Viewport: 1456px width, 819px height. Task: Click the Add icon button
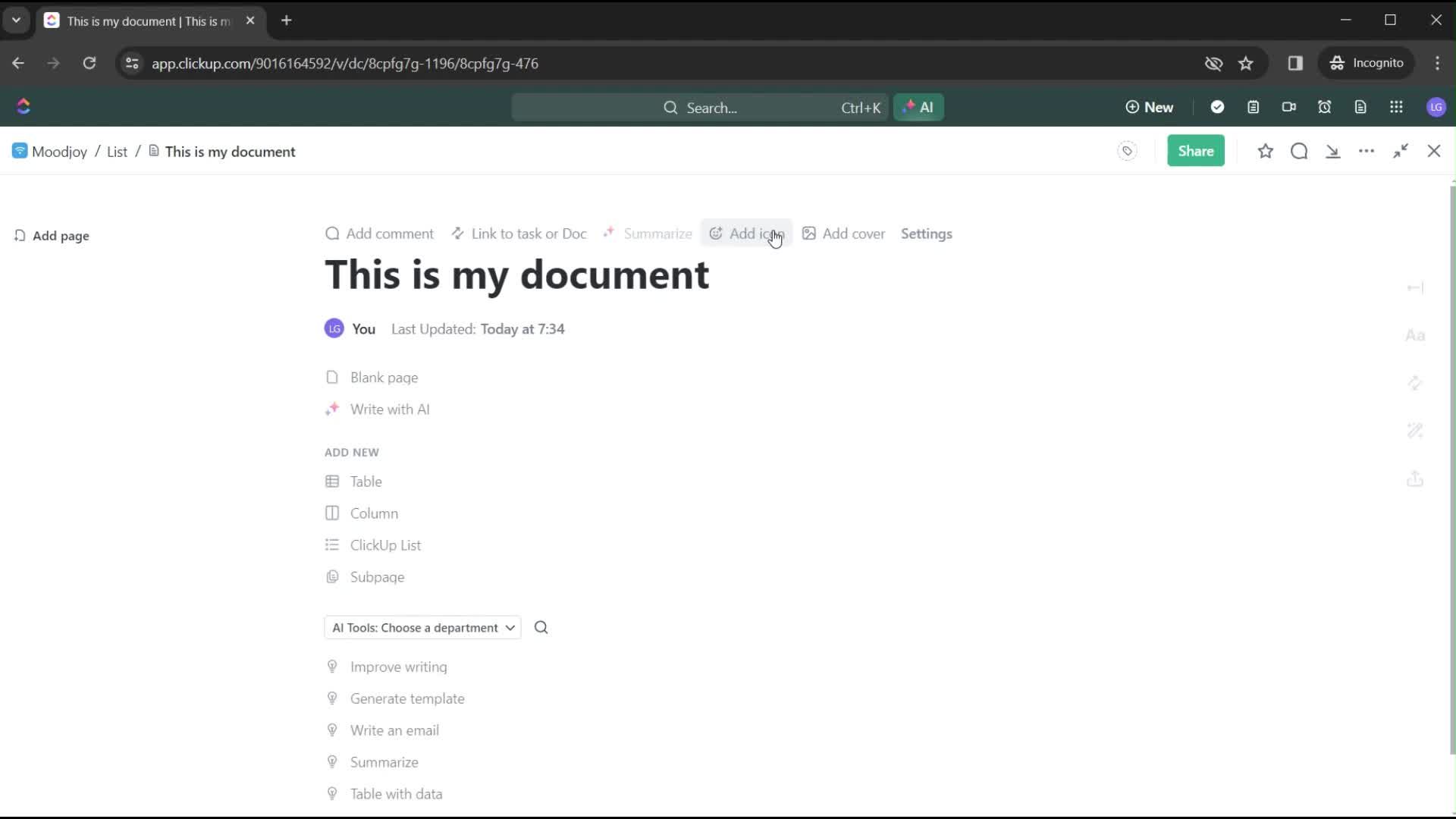[747, 233]
